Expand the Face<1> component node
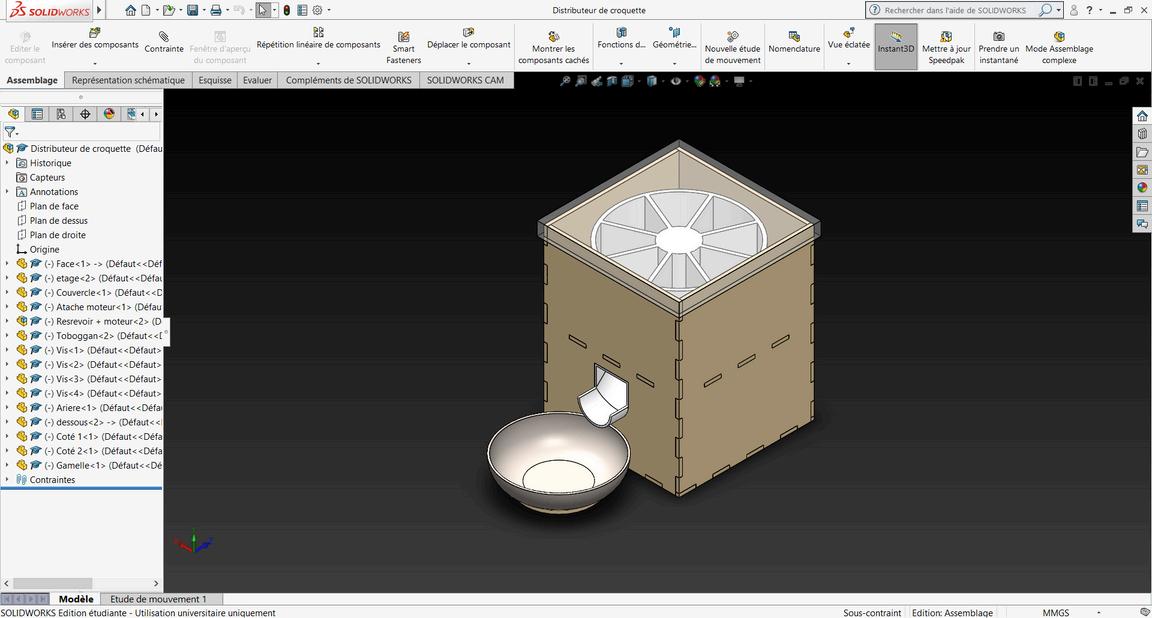1152x618 pixels. click(7, 264)
